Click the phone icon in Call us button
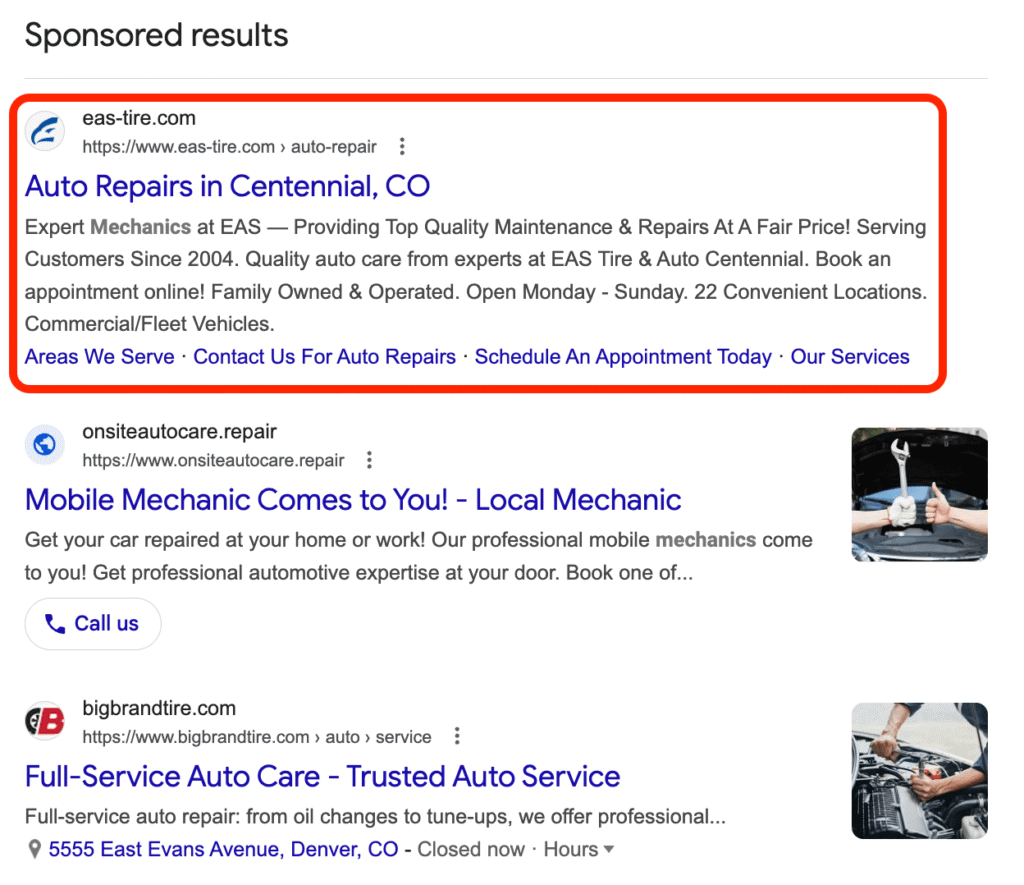This screenshot has width=1024, height=885. point(55,624)
